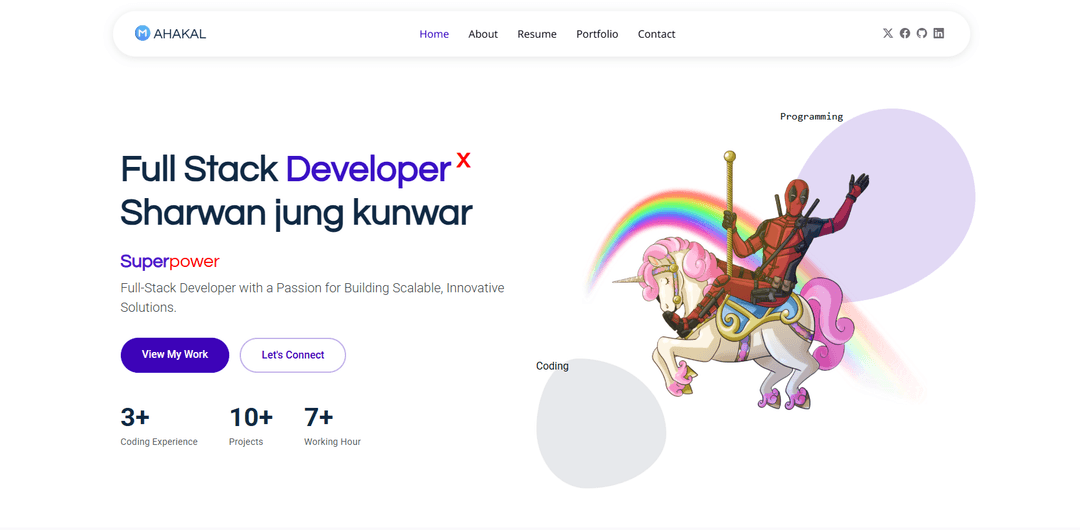Image resolution: width=1080 pixels, height=530 pixels.
Task: Click the Let's Connect button
Action: click(x=293, y=355)
